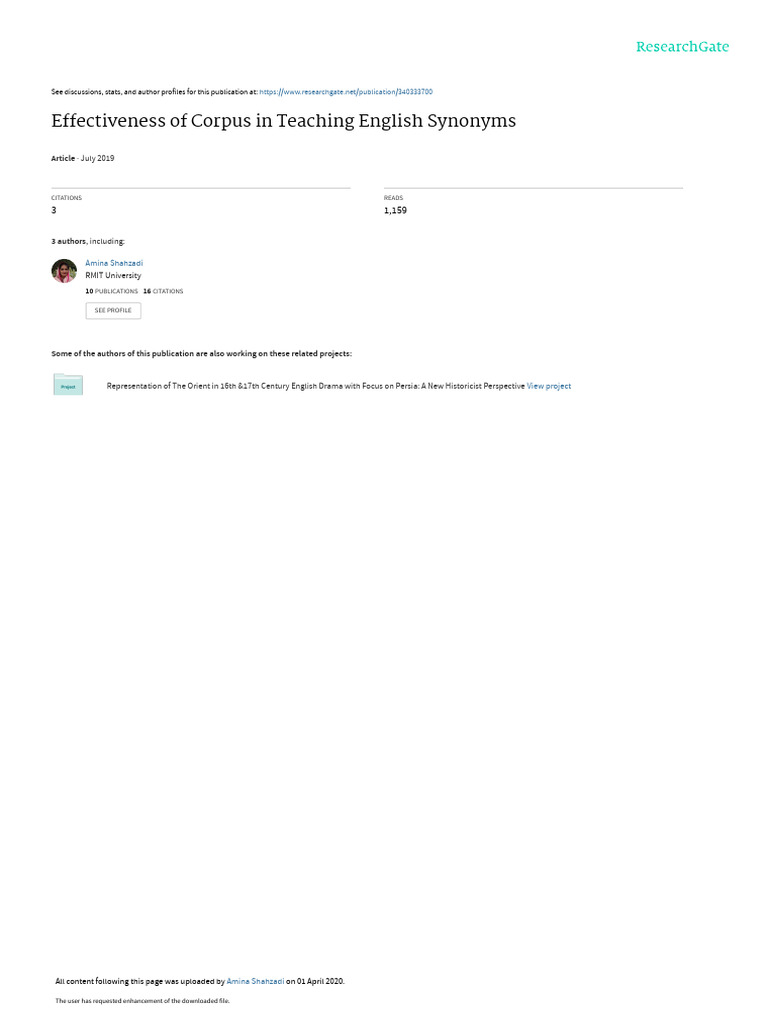The image size is (768, 1024).
Task: Click the 16 CITATIONS author stat
Action: (163, 291)
